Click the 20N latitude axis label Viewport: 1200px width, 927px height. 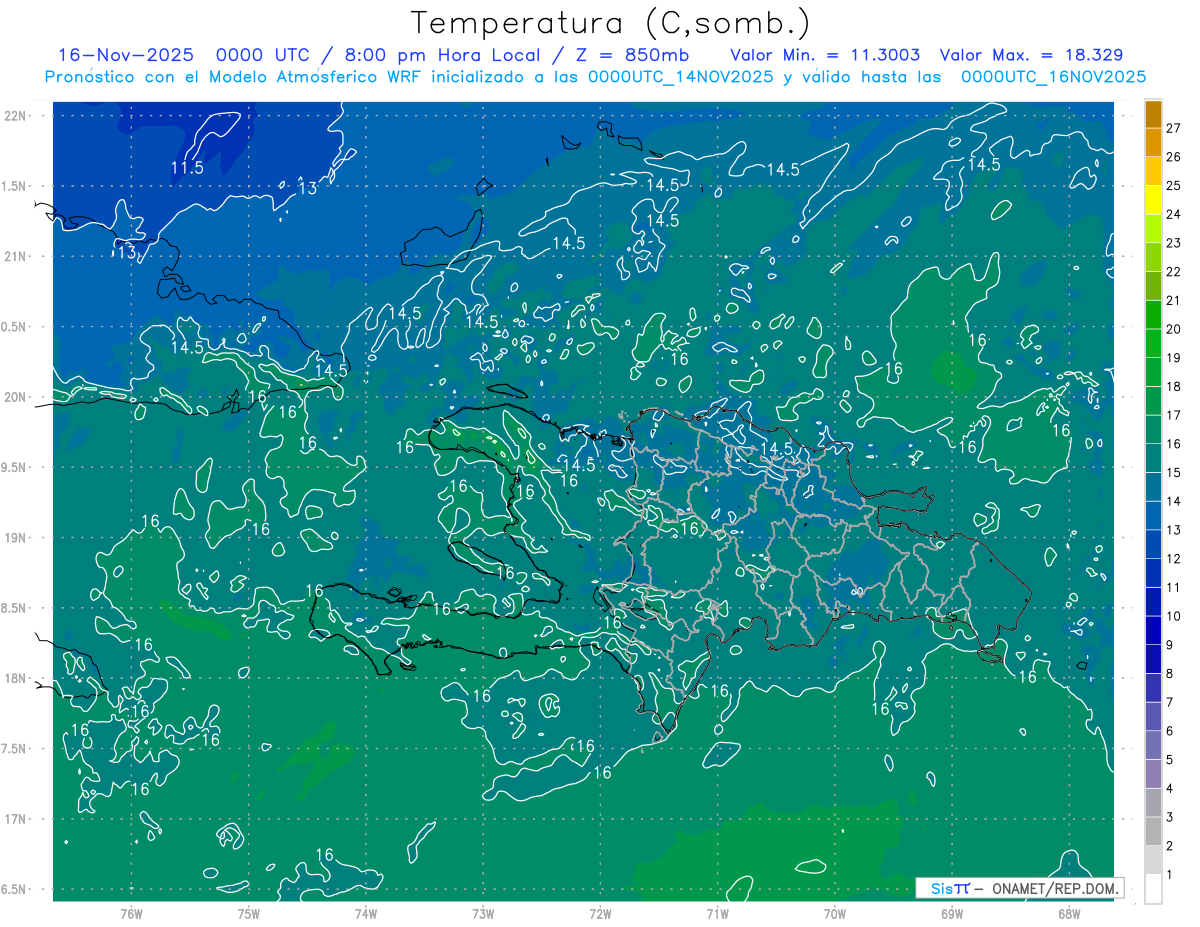16,397
